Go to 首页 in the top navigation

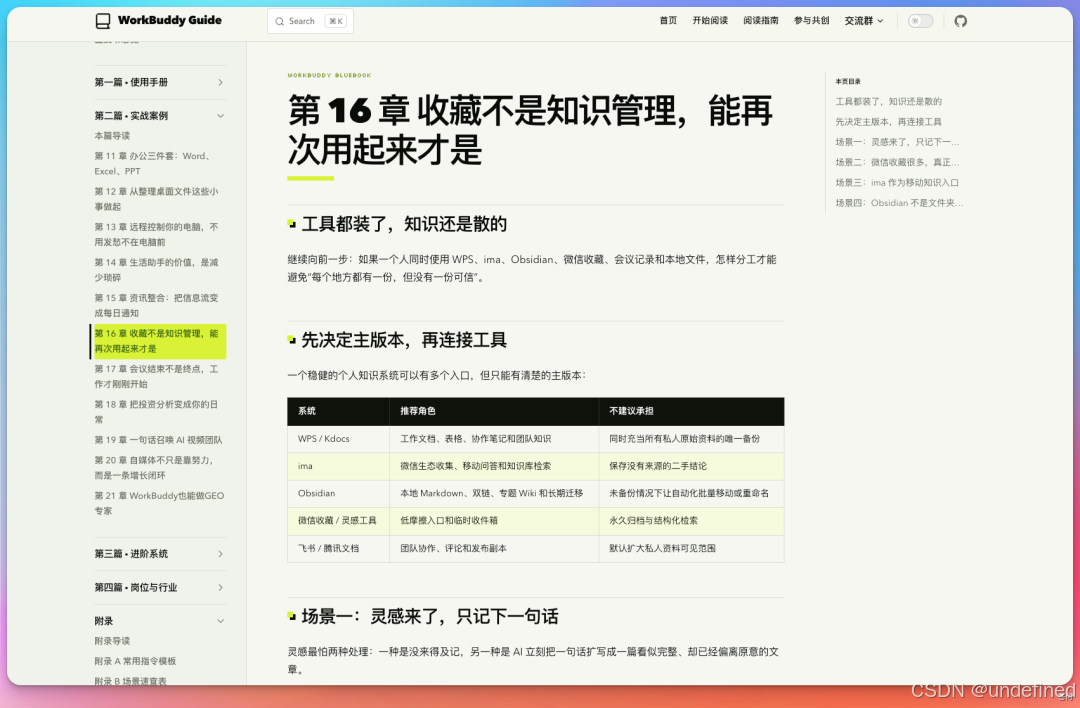(668, 21)
